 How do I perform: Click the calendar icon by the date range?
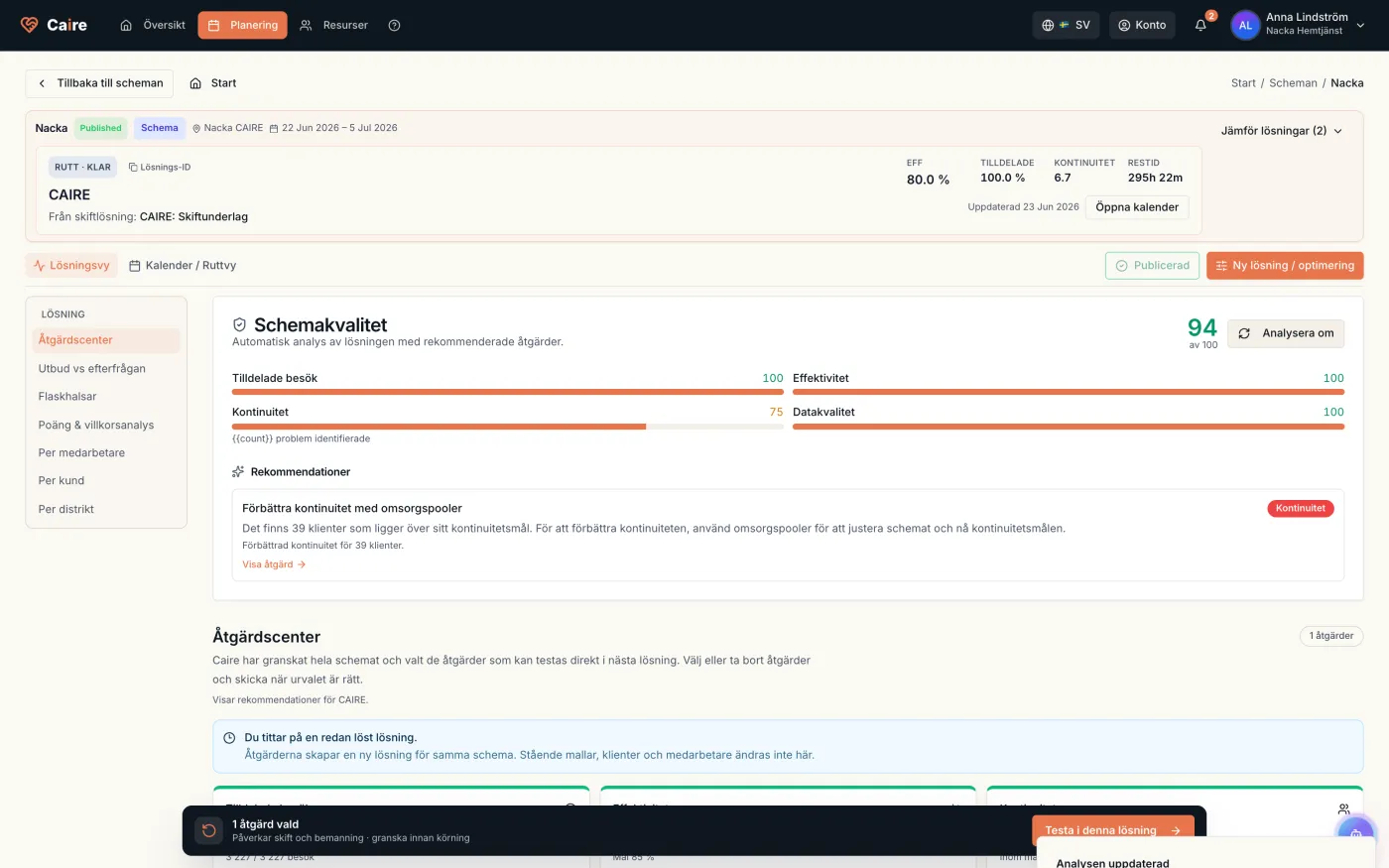[274, 128]
